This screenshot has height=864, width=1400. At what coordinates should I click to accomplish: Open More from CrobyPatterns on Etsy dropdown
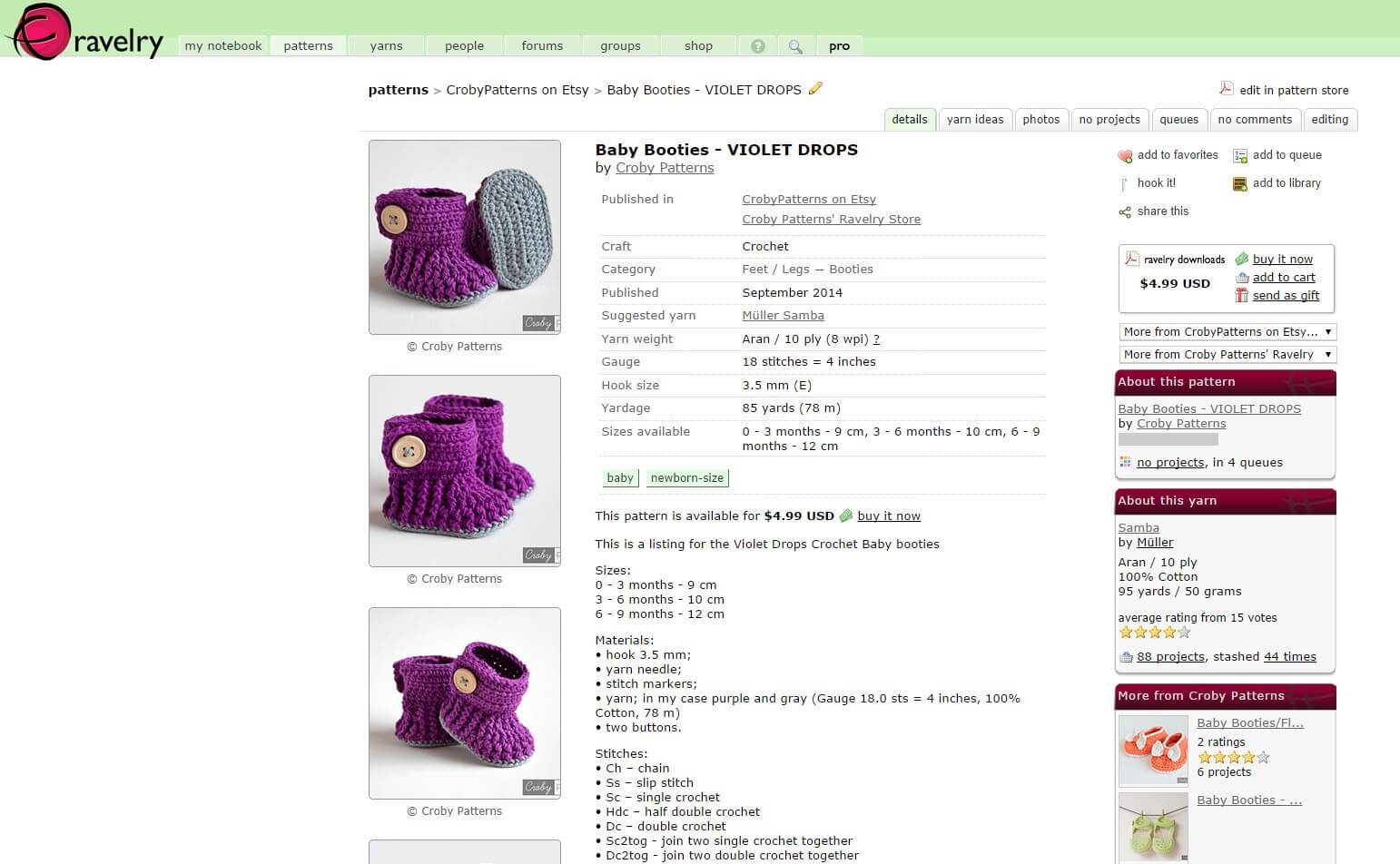[1227, 332]
